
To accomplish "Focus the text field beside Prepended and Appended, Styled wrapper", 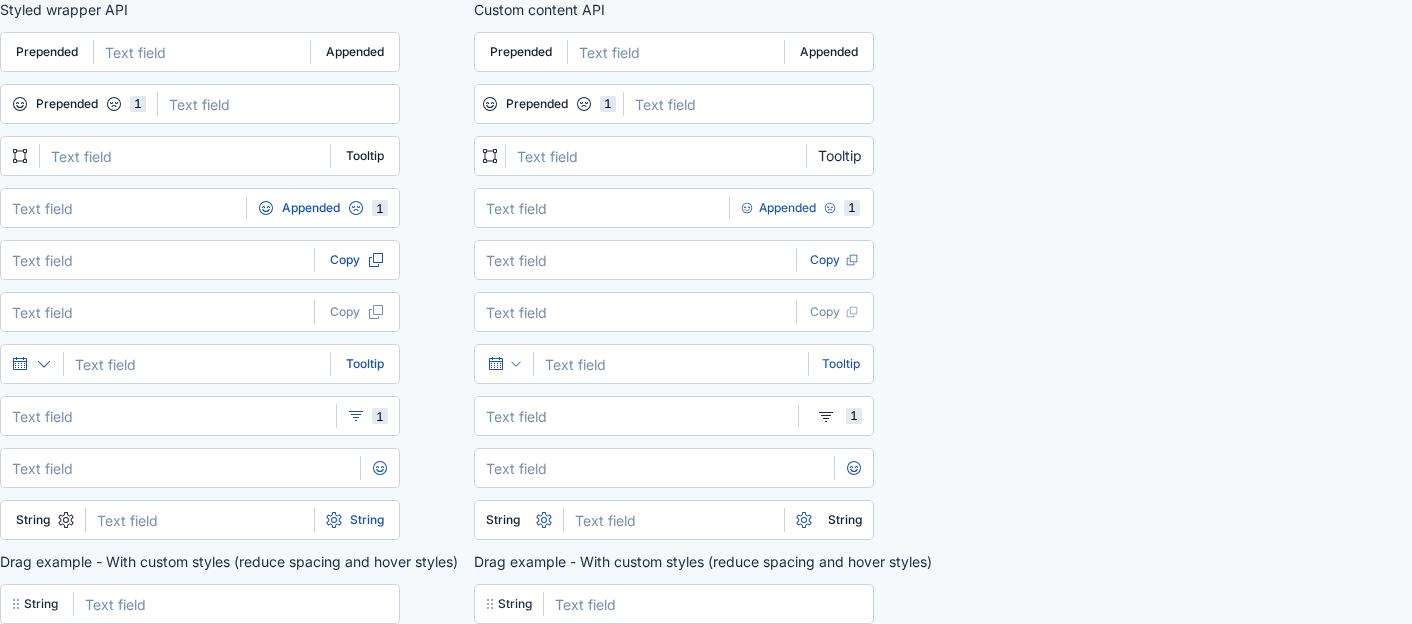I will [x=202, y=52].
